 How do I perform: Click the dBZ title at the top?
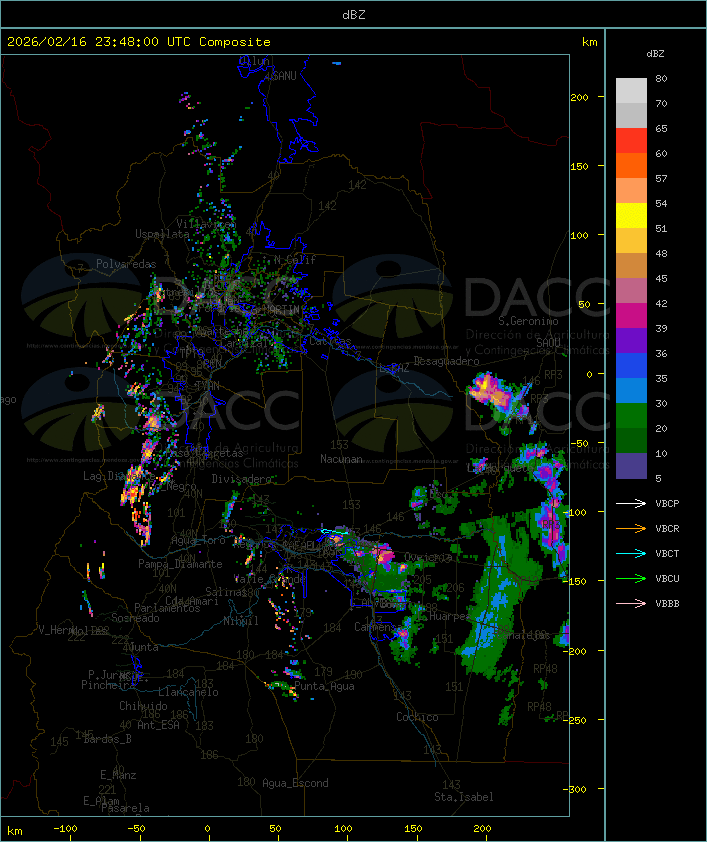(x=354, y=14)
